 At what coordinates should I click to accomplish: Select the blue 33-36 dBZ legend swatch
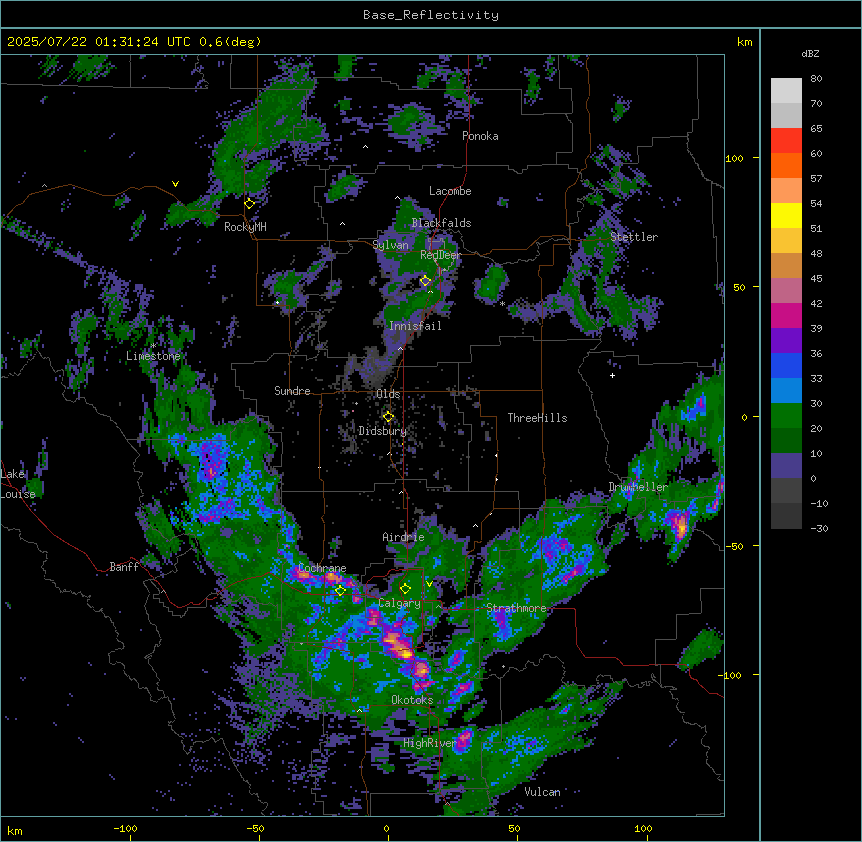tap(786, 365)
